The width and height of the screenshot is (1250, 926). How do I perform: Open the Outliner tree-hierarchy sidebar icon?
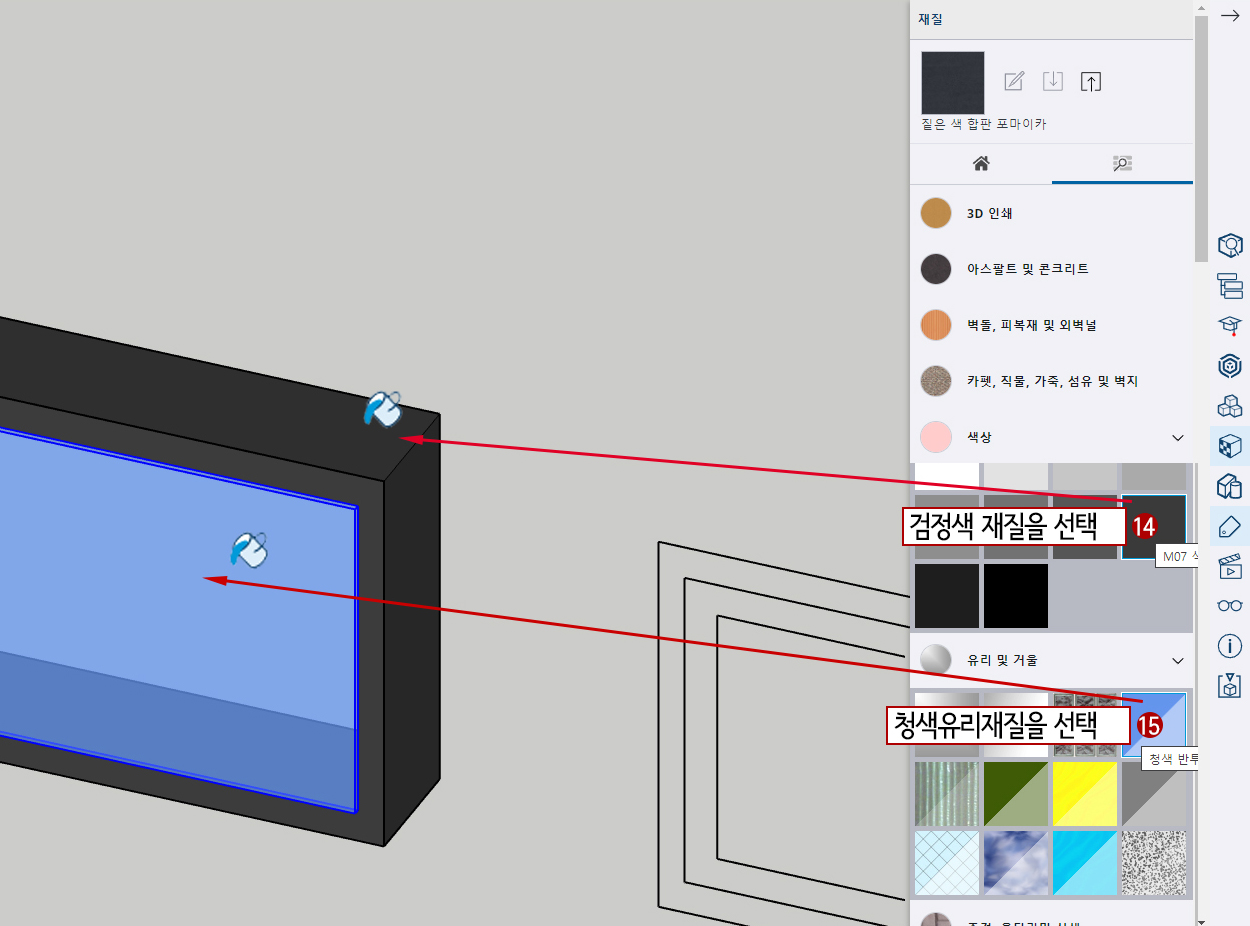1230,285
